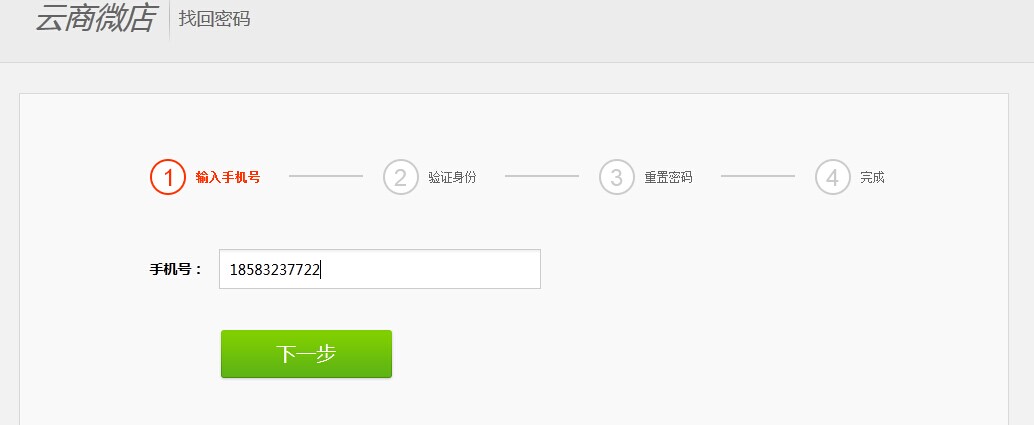Screen dimensions: 1034x425
Task: Click empty space right of the phone field
Action: coord(758,269)
